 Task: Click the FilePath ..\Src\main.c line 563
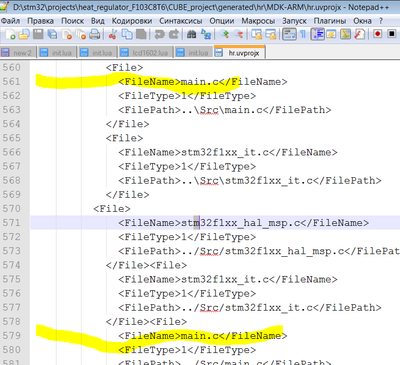tap(225, 110)
